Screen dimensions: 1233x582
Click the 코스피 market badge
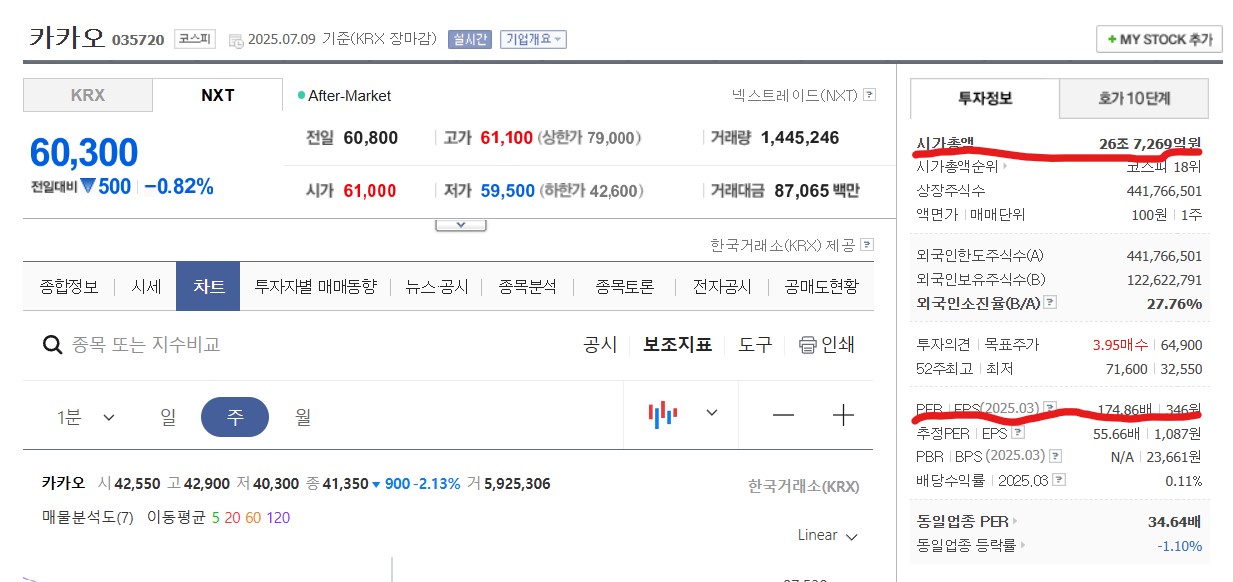[x=194, y=39]
